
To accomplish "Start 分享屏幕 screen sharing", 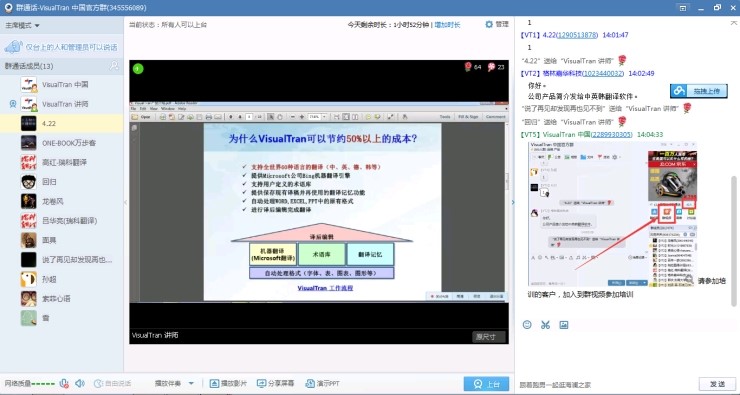I will (x=276, y=383).
